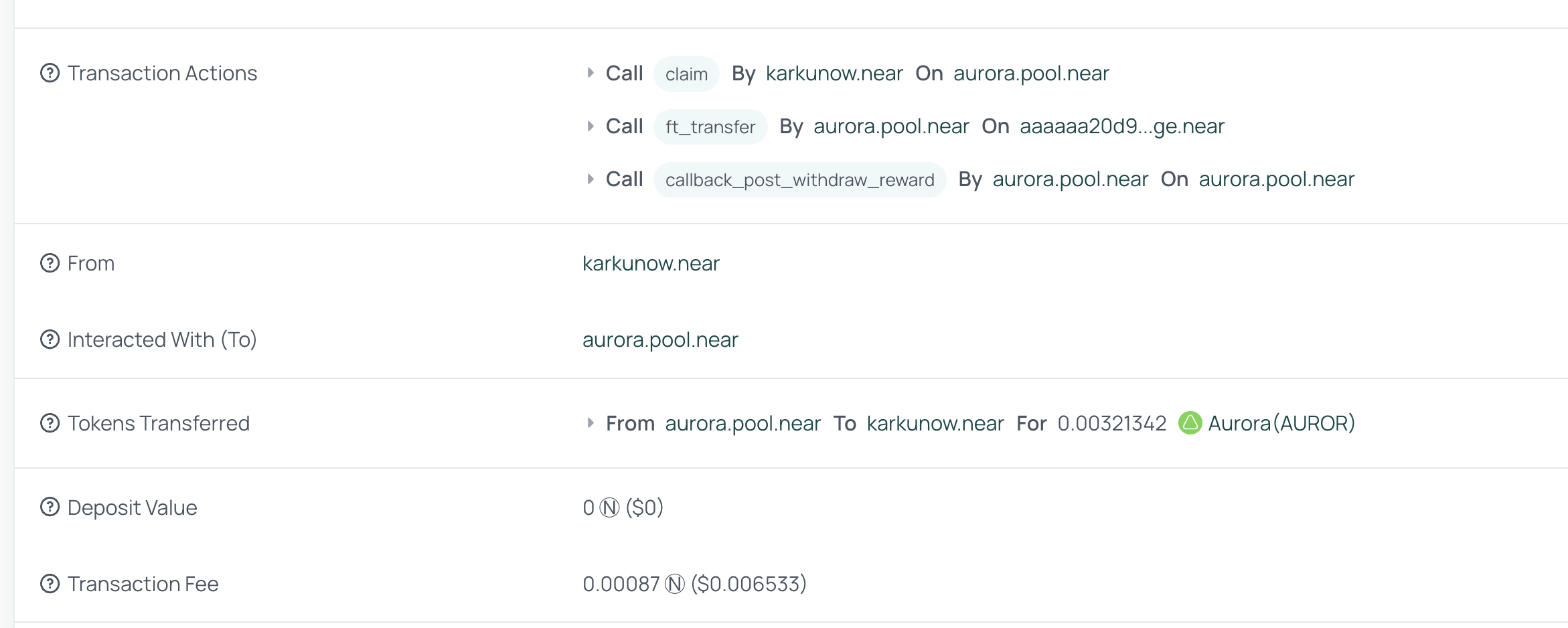Click the claim method badge
The image size is (1568, 628).
point(686,74)
